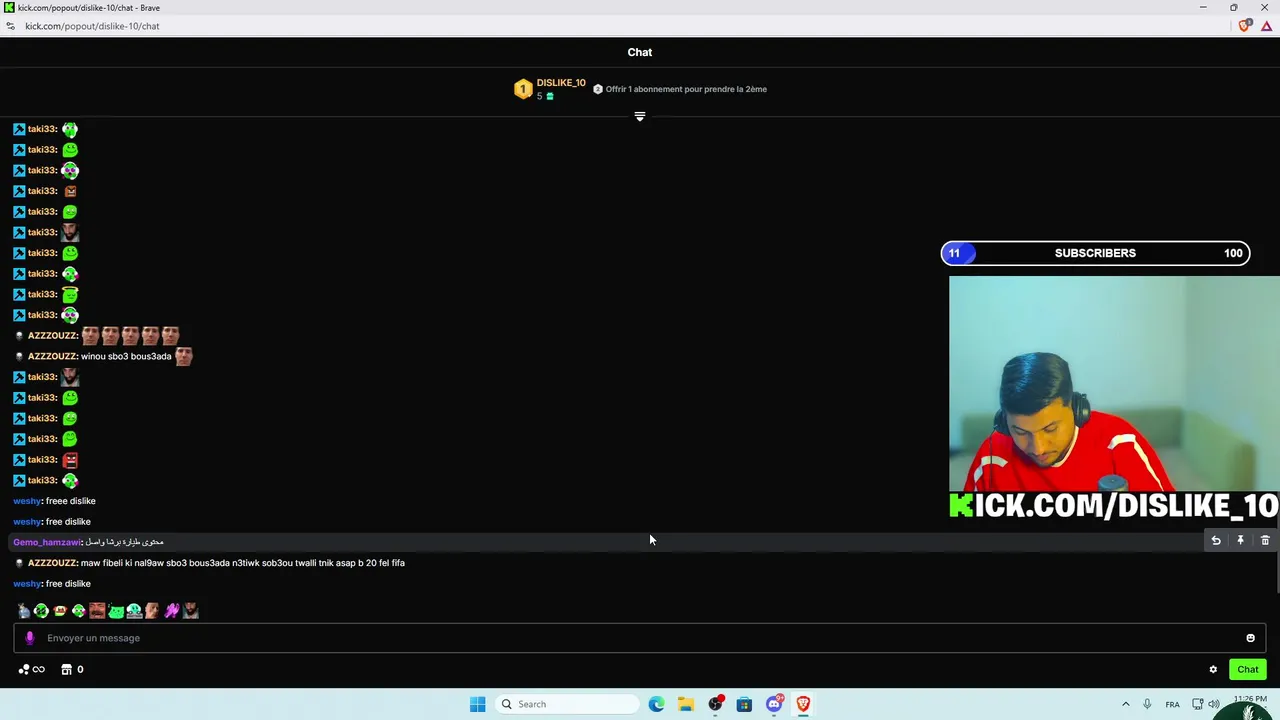
Task: Open Brave Shields lion icon
Action: click(1244, 26)
